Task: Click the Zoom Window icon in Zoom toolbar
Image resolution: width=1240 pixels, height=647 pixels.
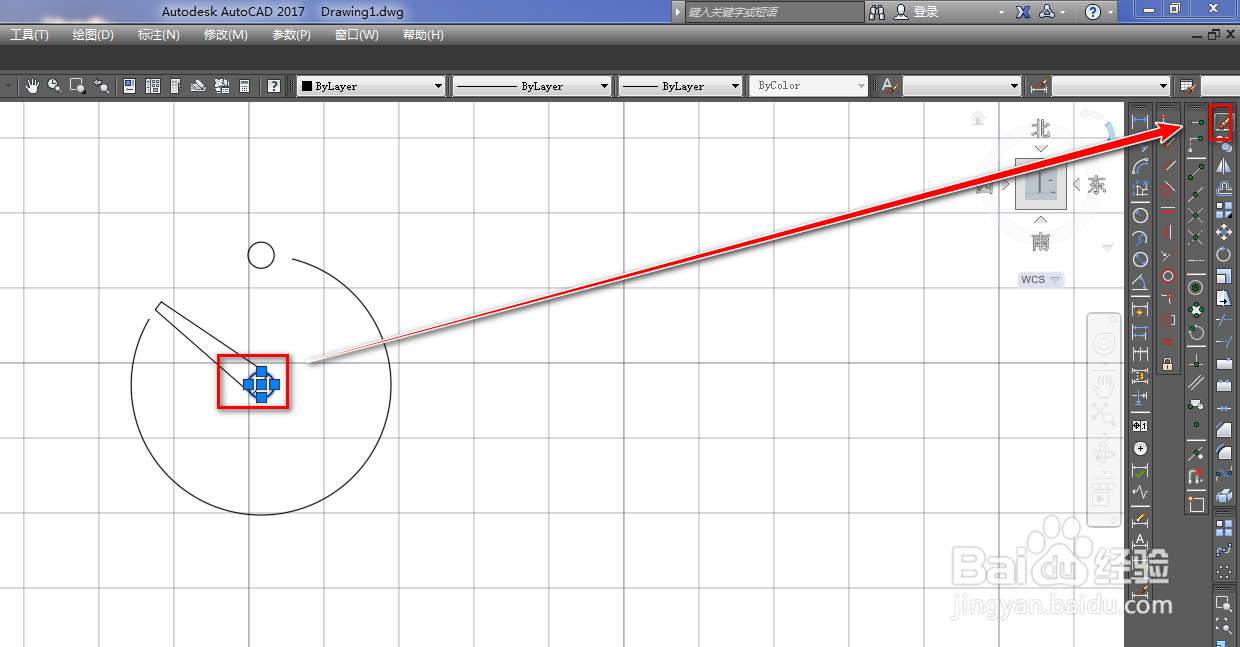Action: pyautogui.click(x=1223, y=603)
